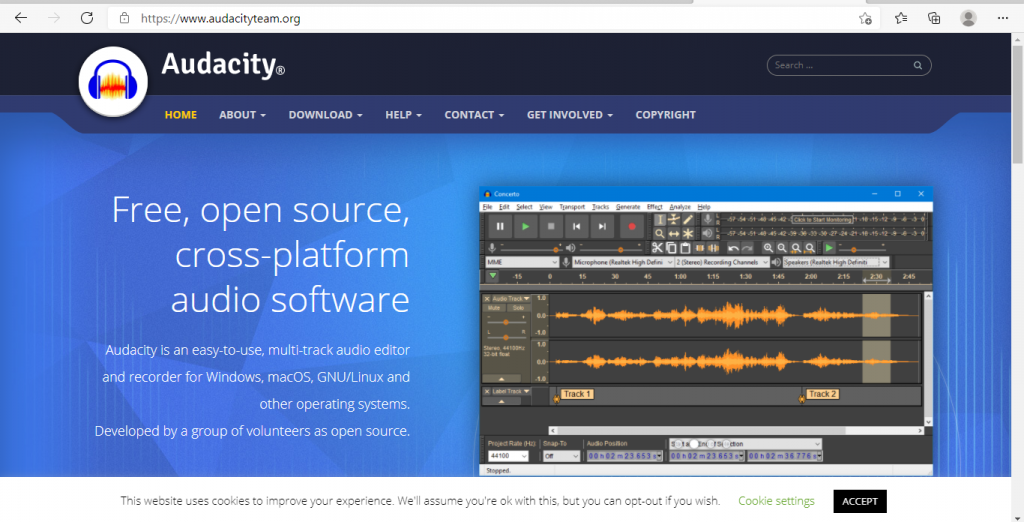Image resolution: width=1024 pixels, height=522 pixels.
Task: Click the Undo arrow icon
Action: coord(734,248)
